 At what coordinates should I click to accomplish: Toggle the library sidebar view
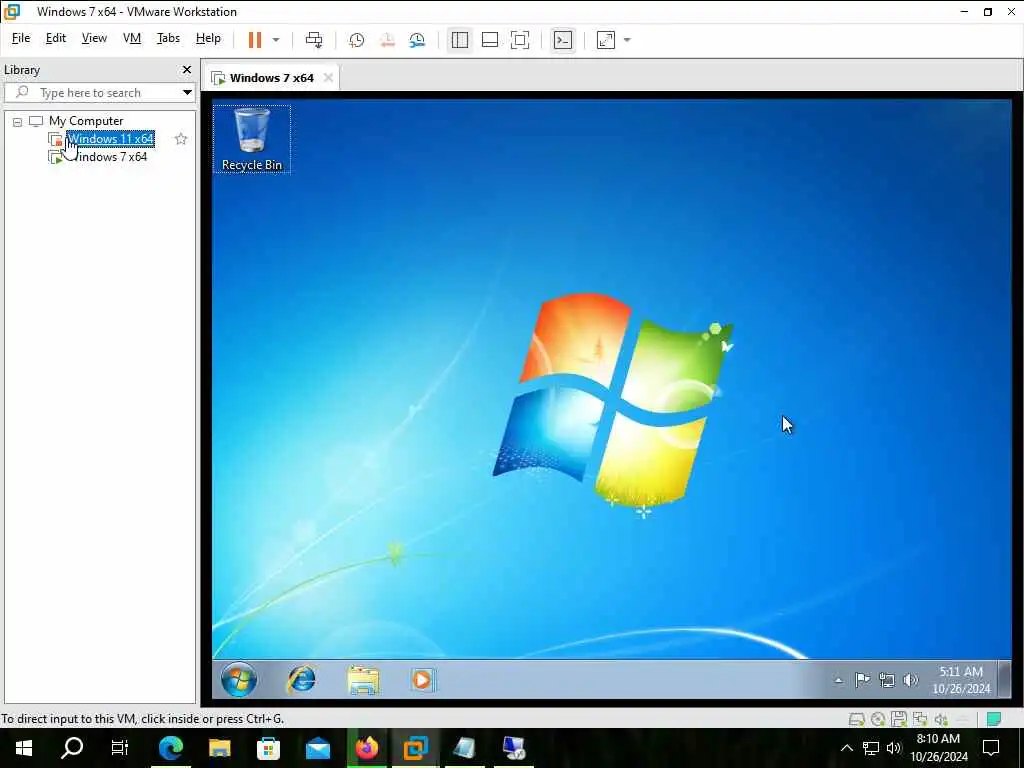[x=460, y=40]
